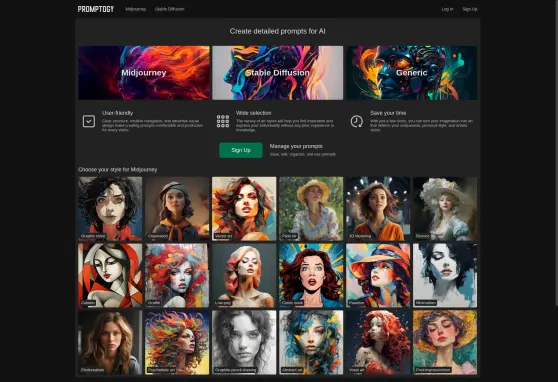Screen dimensions: 558x382
Task: Click the User-friendly checkmark icon
Action: point(89,121)
